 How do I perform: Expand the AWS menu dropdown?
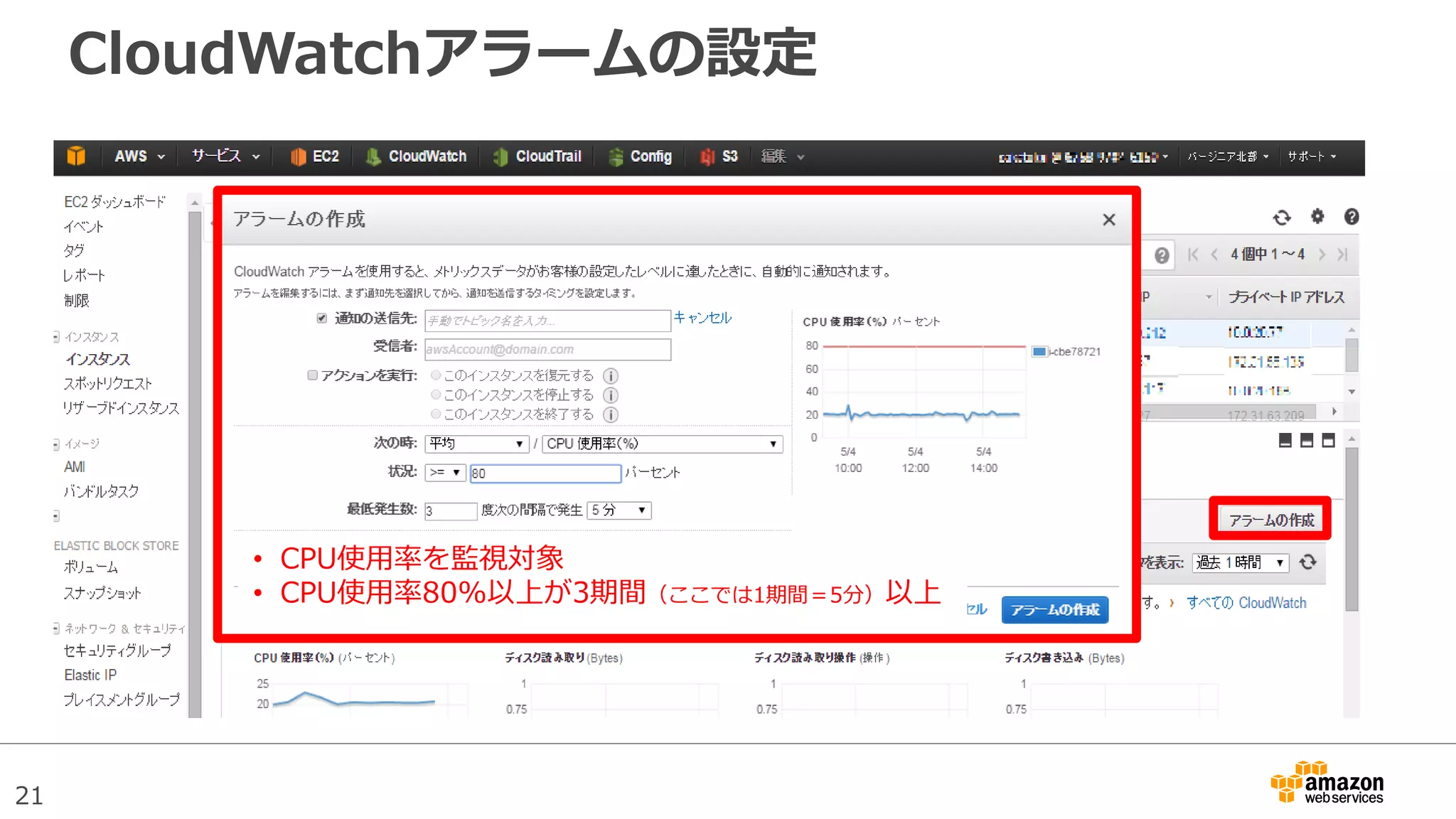tap(139, 156)
